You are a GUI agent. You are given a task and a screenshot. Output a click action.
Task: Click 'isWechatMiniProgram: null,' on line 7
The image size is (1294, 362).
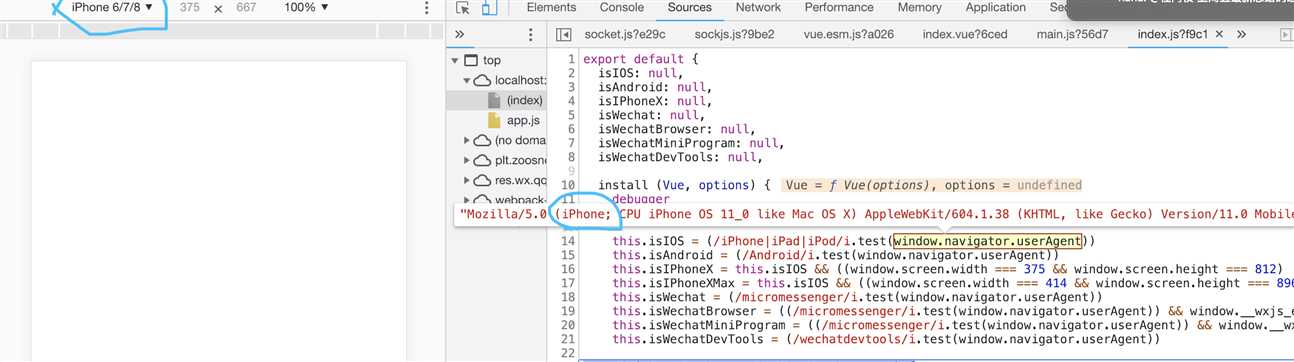(x=692, y=143)
